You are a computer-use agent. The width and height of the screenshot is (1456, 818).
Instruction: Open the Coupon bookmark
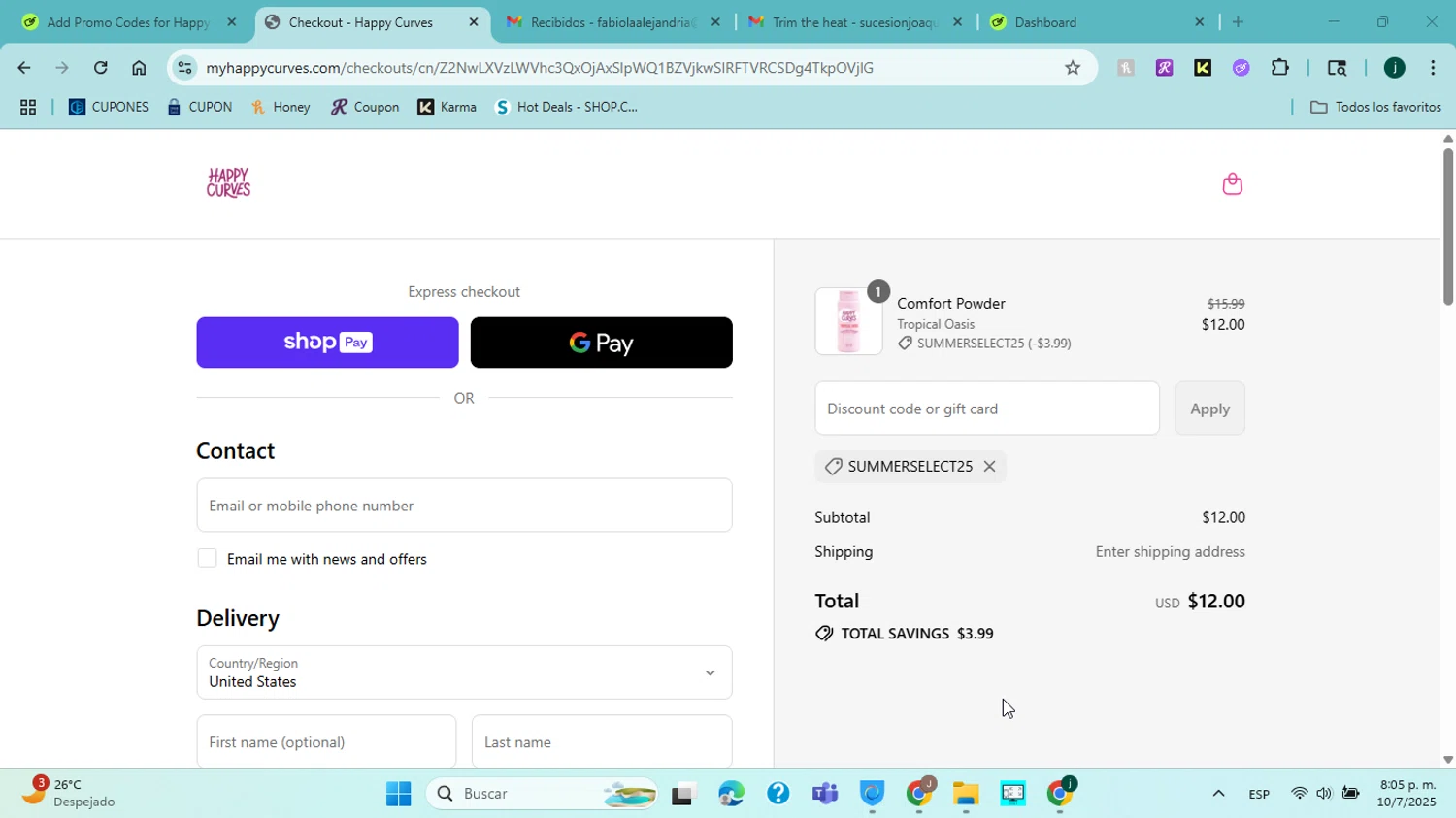[365, 108]
